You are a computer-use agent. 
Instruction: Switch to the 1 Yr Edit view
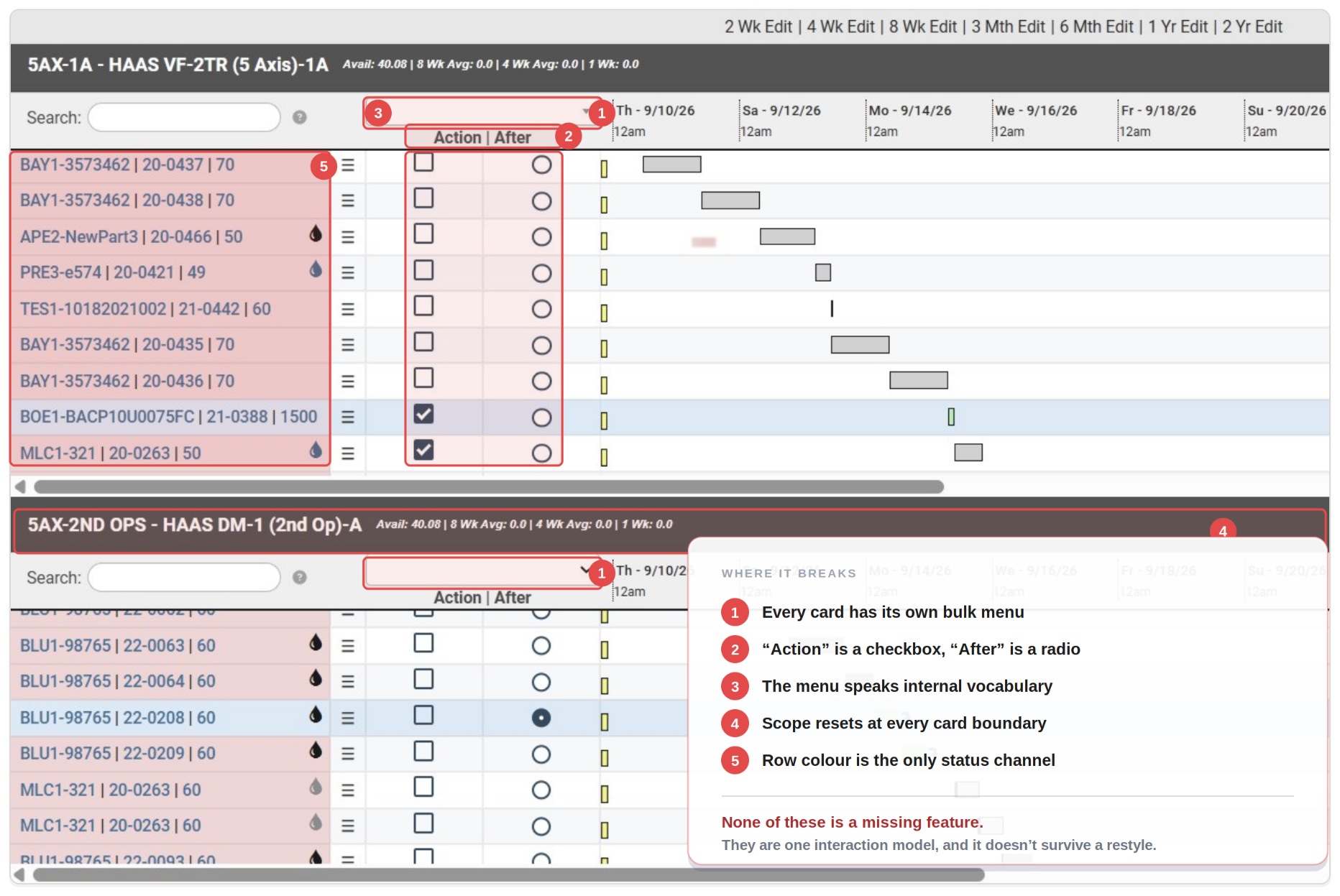(x=1178, y=27)
